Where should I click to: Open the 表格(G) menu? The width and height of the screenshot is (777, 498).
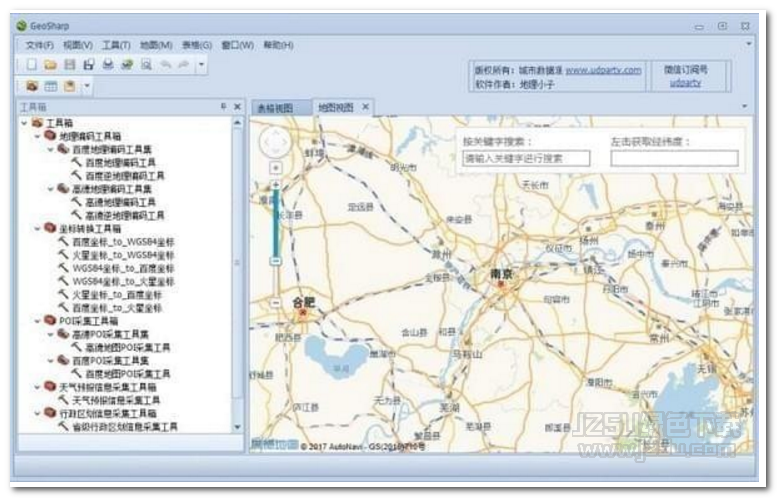(197, 45)
